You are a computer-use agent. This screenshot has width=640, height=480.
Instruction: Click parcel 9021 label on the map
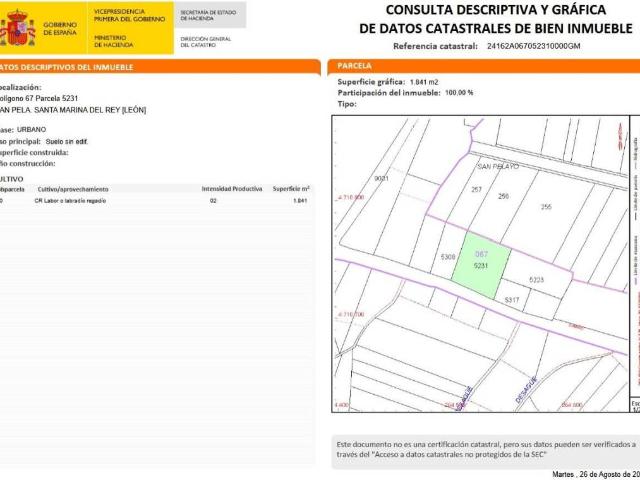click(x=381, y=178)
